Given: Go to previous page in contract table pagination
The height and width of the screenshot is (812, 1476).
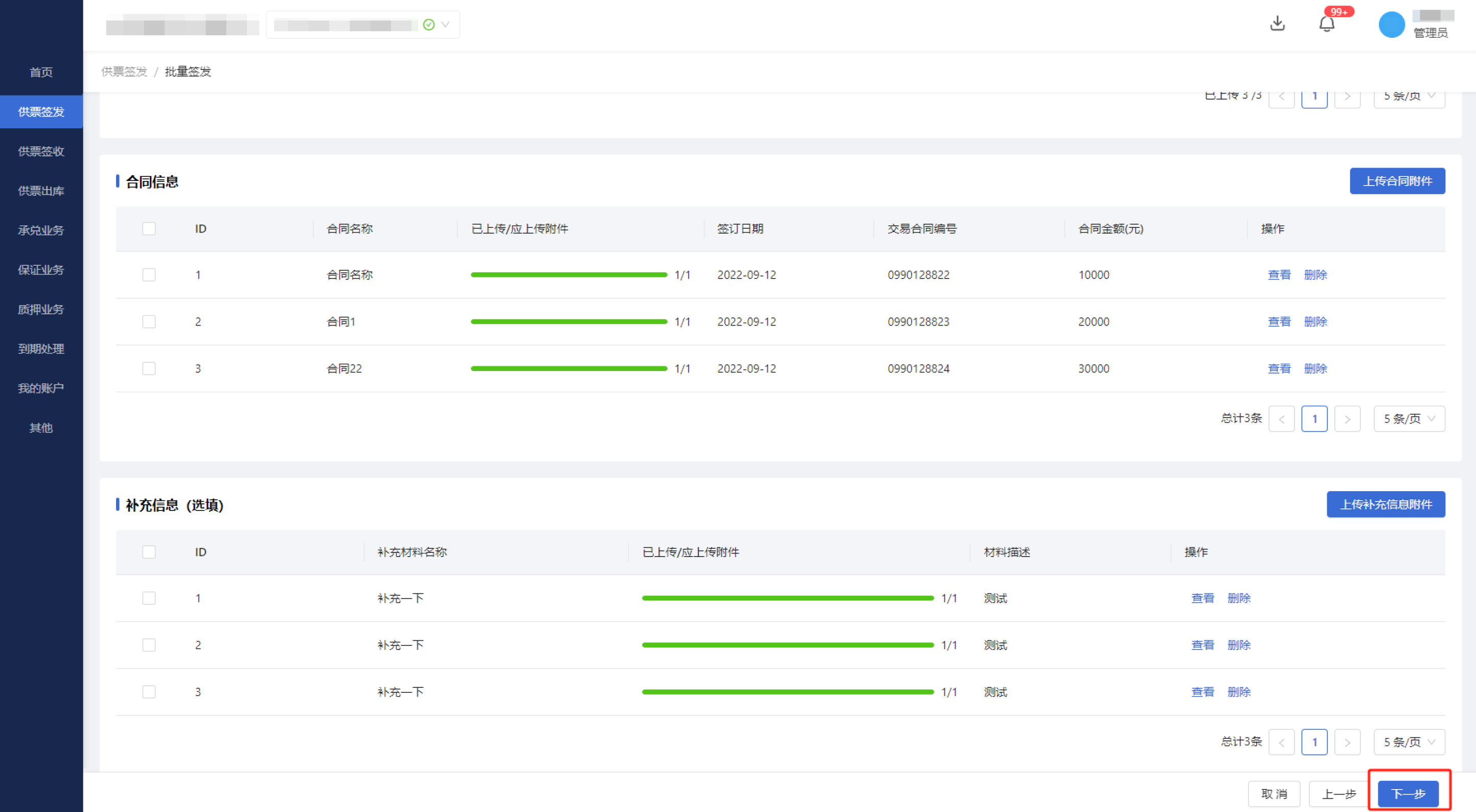Looking at the screenshot, I should [1281, 419].
